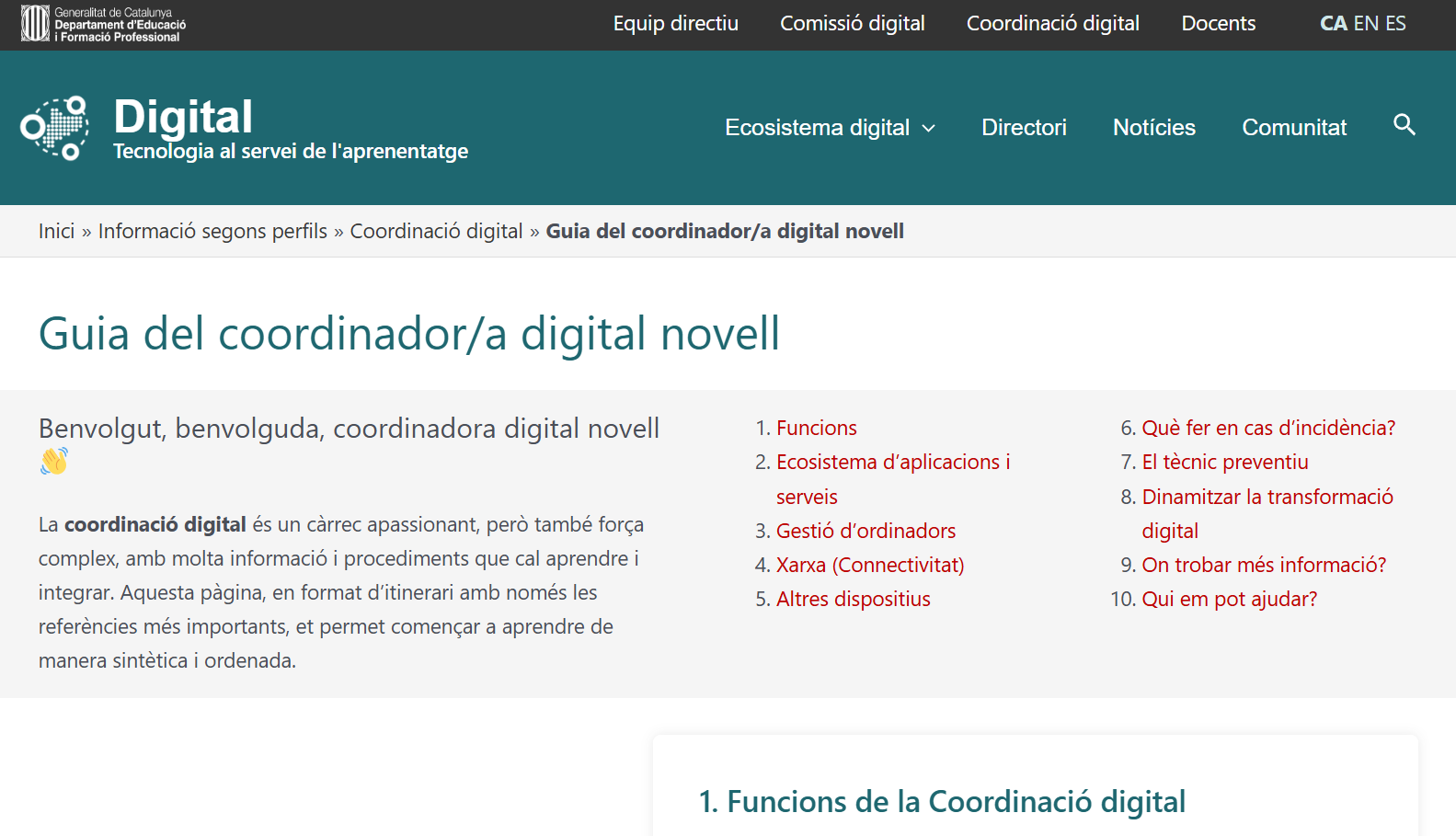Click the search magnifier icon
This screenshot has width=1456, height=836.
coord(1404,125)
